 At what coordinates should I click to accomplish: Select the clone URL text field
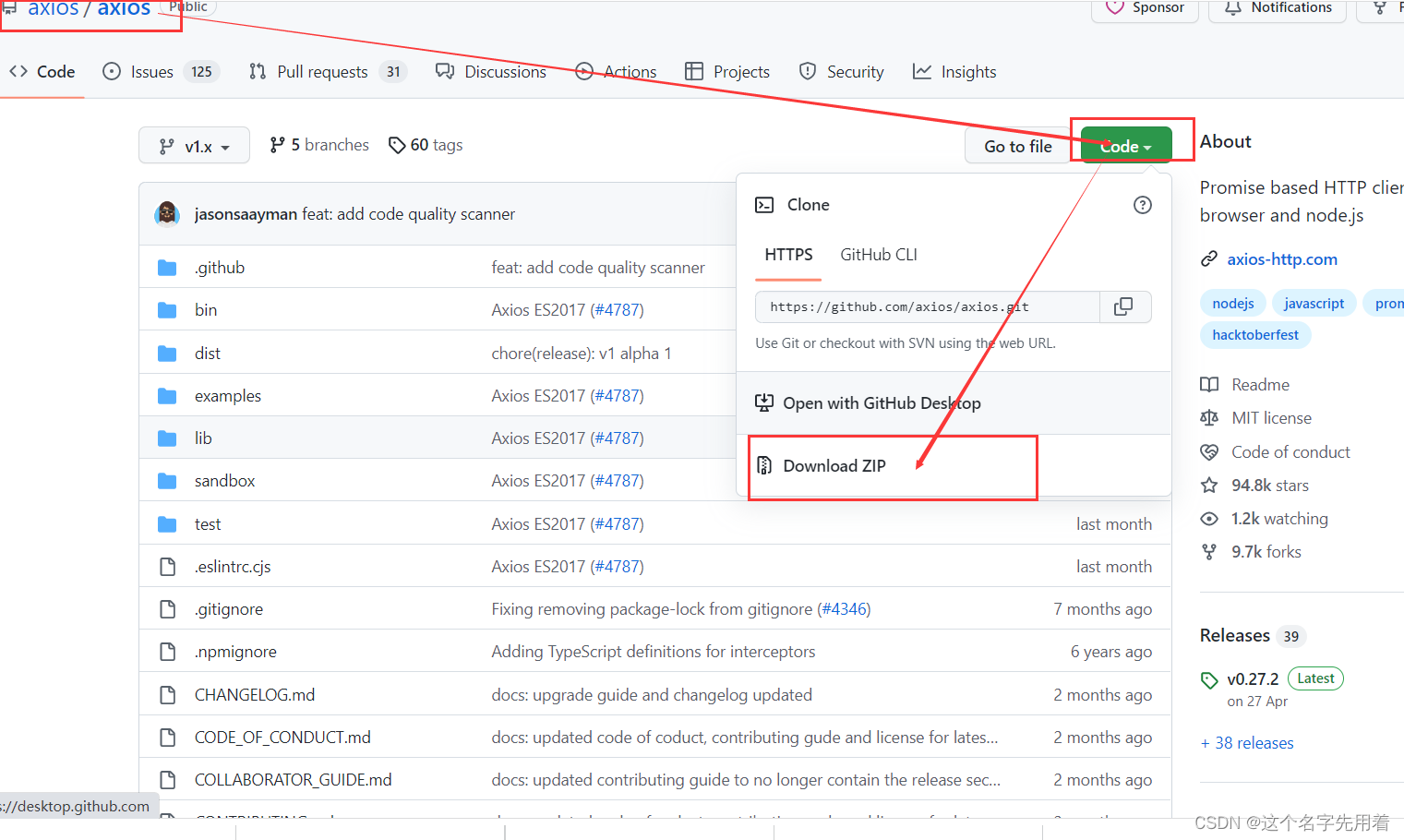(x=927, y=306)
